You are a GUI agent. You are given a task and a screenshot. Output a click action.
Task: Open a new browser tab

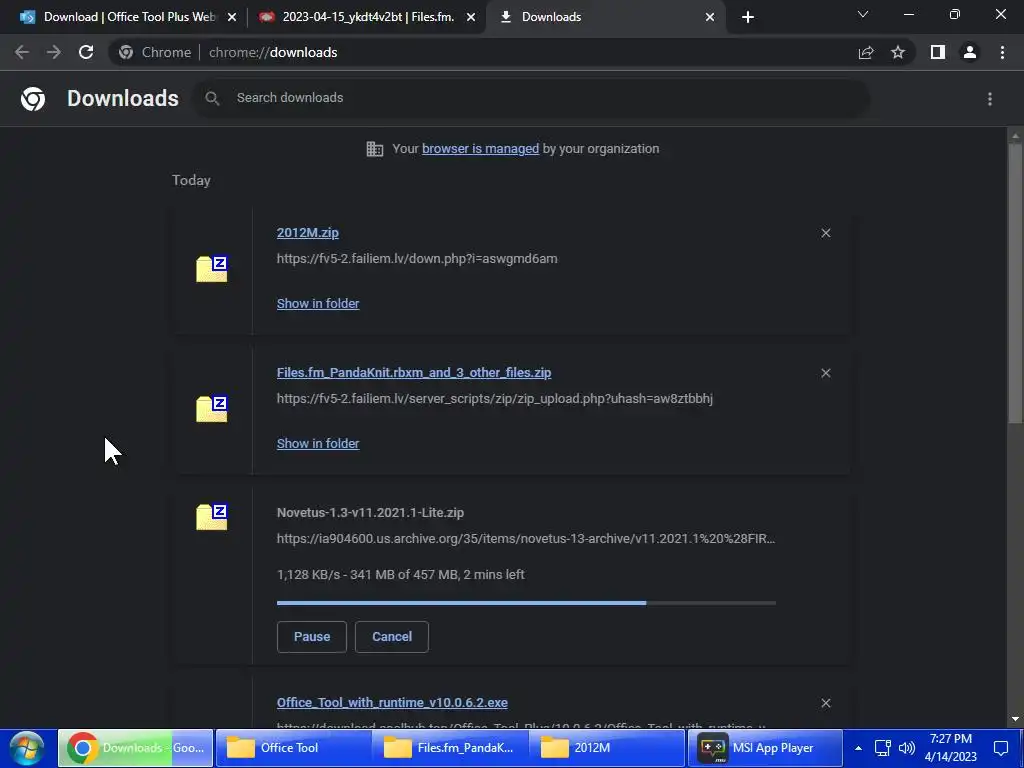point(748,18)
